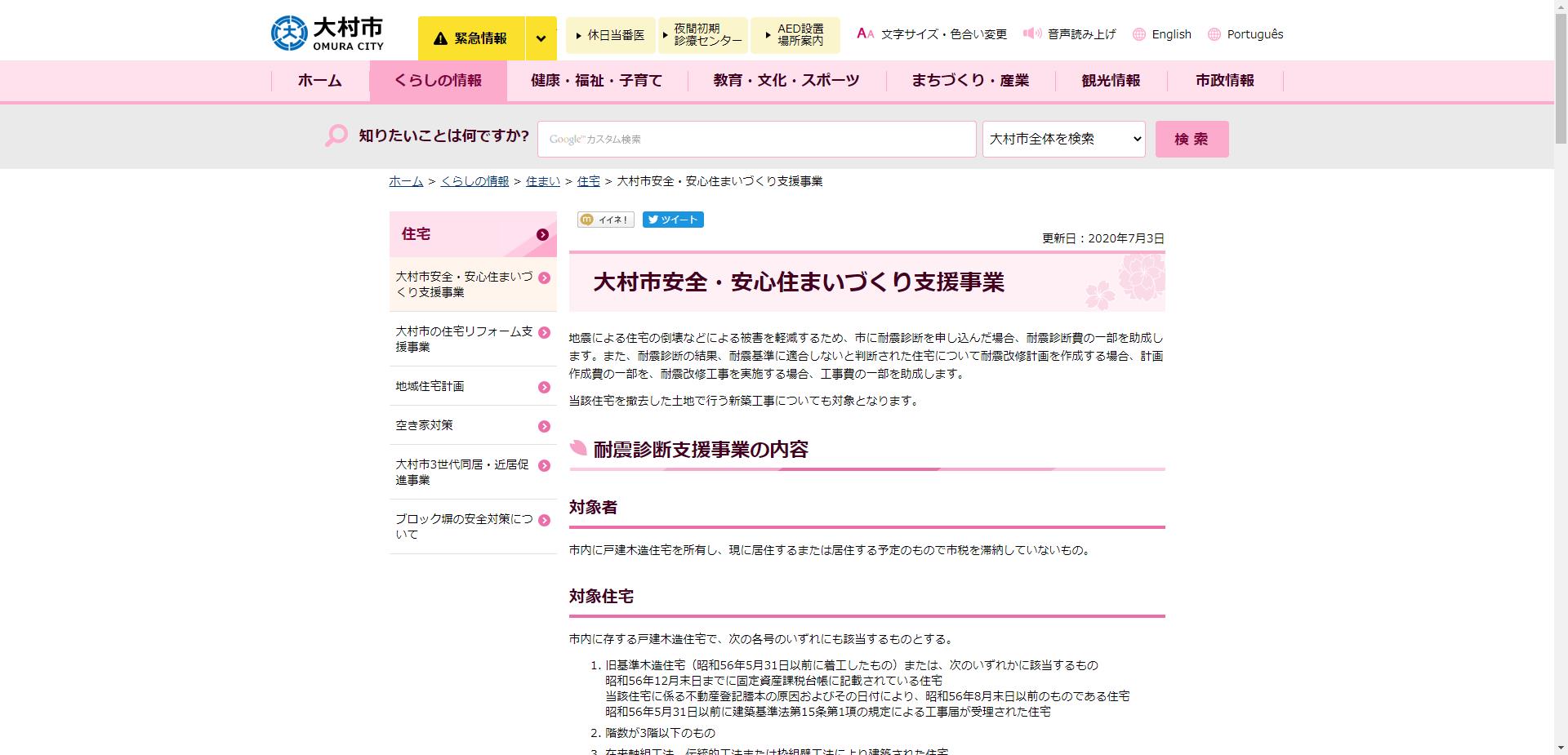Open the 夜間初期診療センター link
The height and width of the screenshot is (755, 1568).
[x=703, y=34]
